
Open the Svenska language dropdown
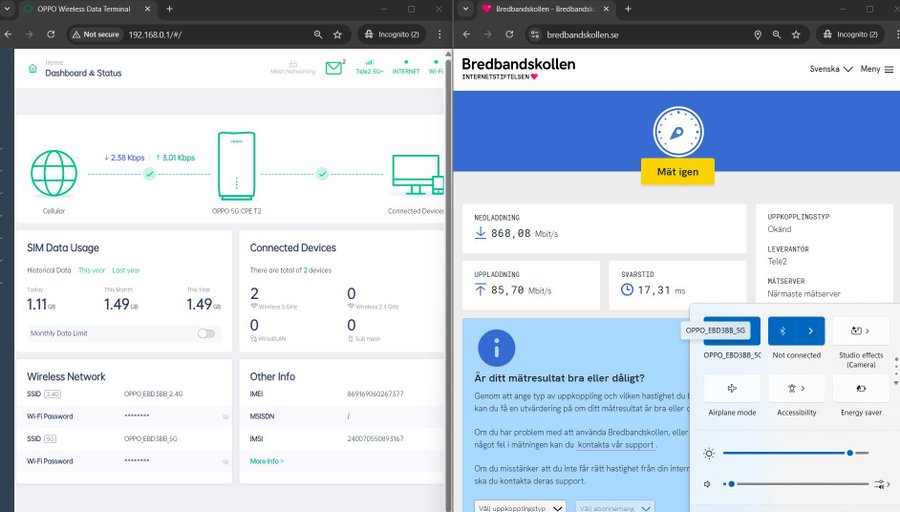(830, 69)
